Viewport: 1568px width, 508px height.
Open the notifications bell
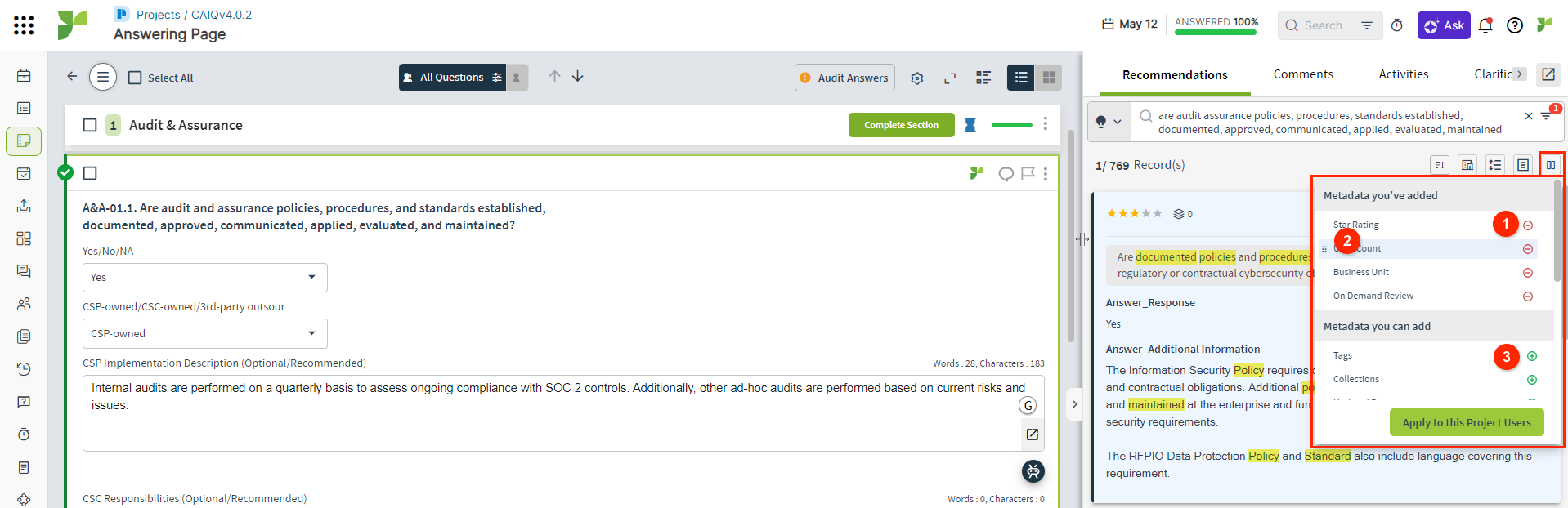[x=1485, y=25]
